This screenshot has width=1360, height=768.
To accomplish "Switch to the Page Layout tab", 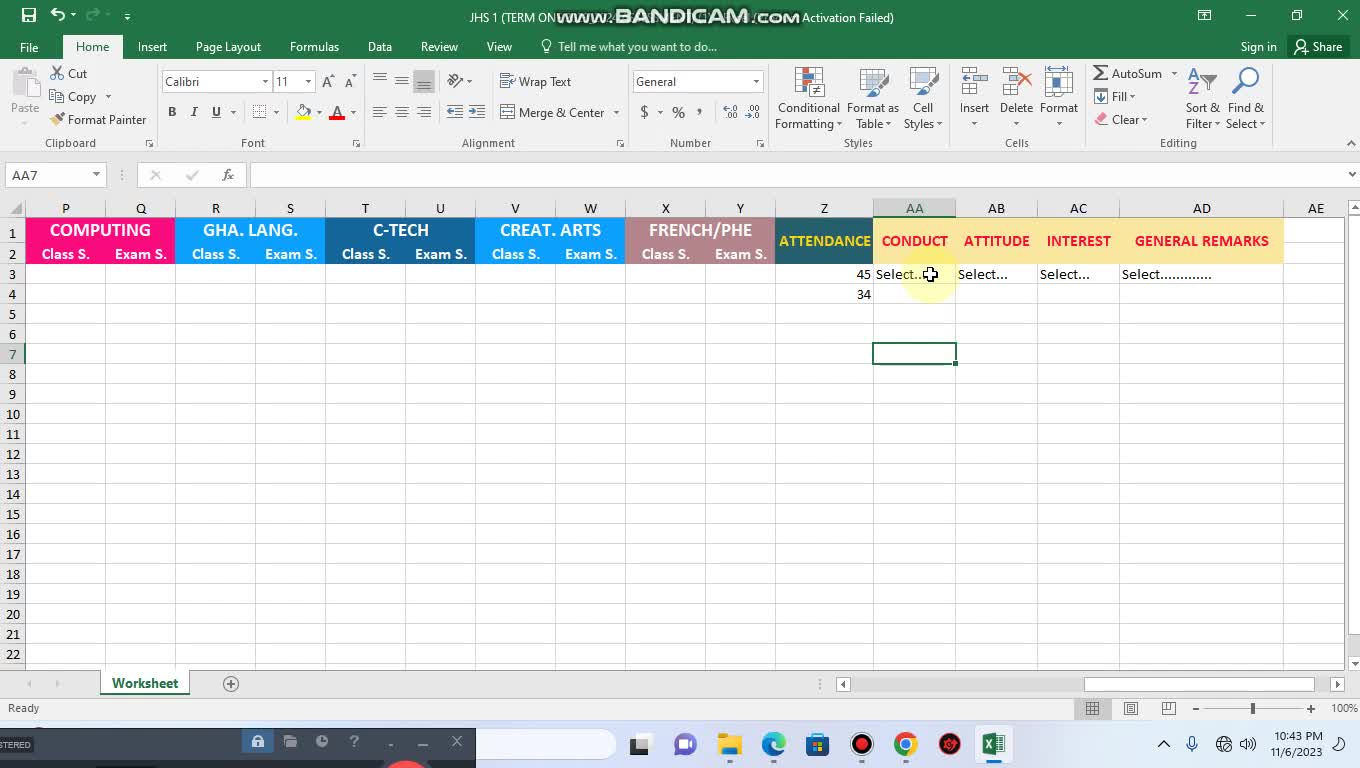I will [228, 47].
